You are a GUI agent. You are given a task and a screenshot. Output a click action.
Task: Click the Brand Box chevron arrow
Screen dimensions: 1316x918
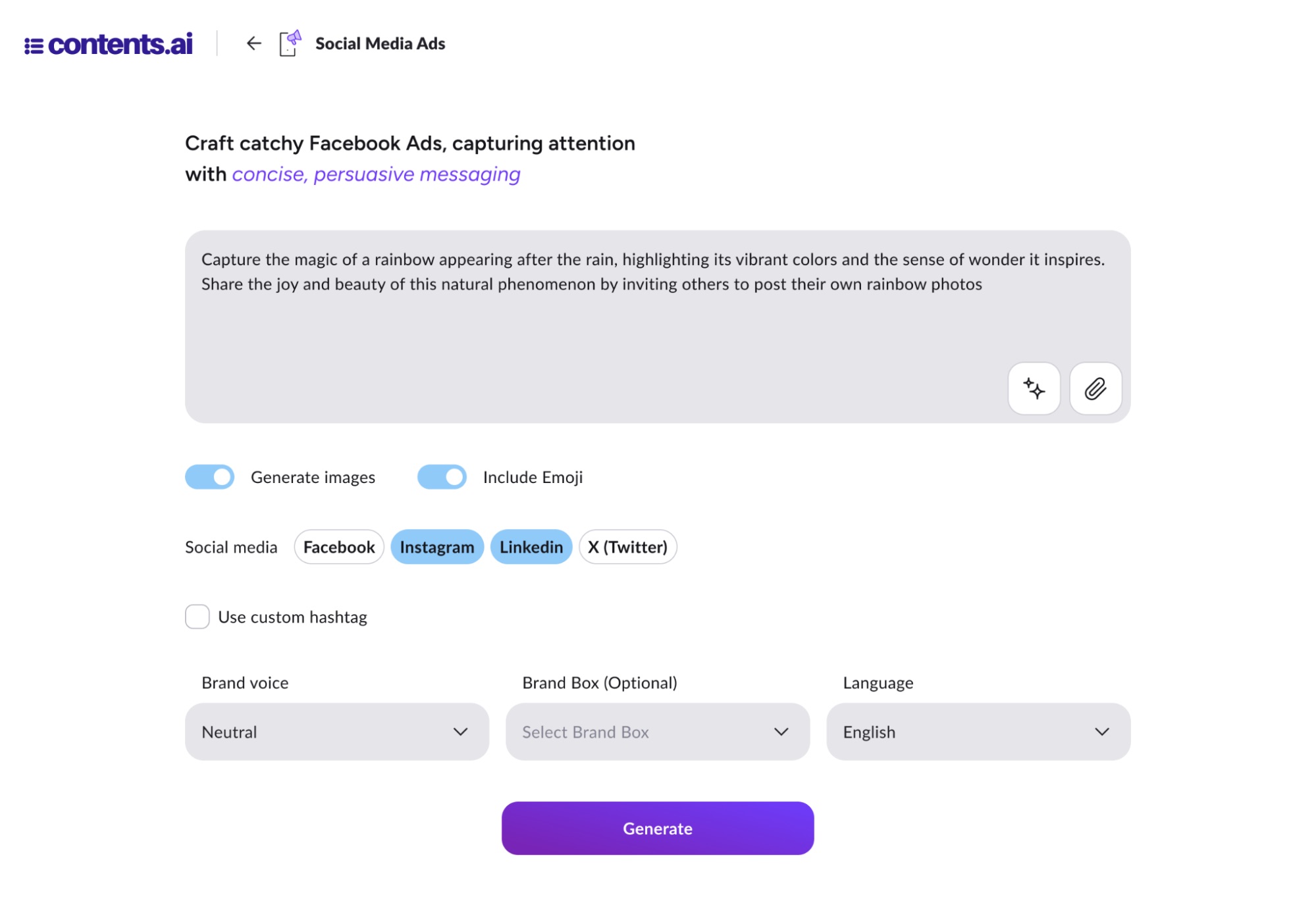click(x=781, y=732)
